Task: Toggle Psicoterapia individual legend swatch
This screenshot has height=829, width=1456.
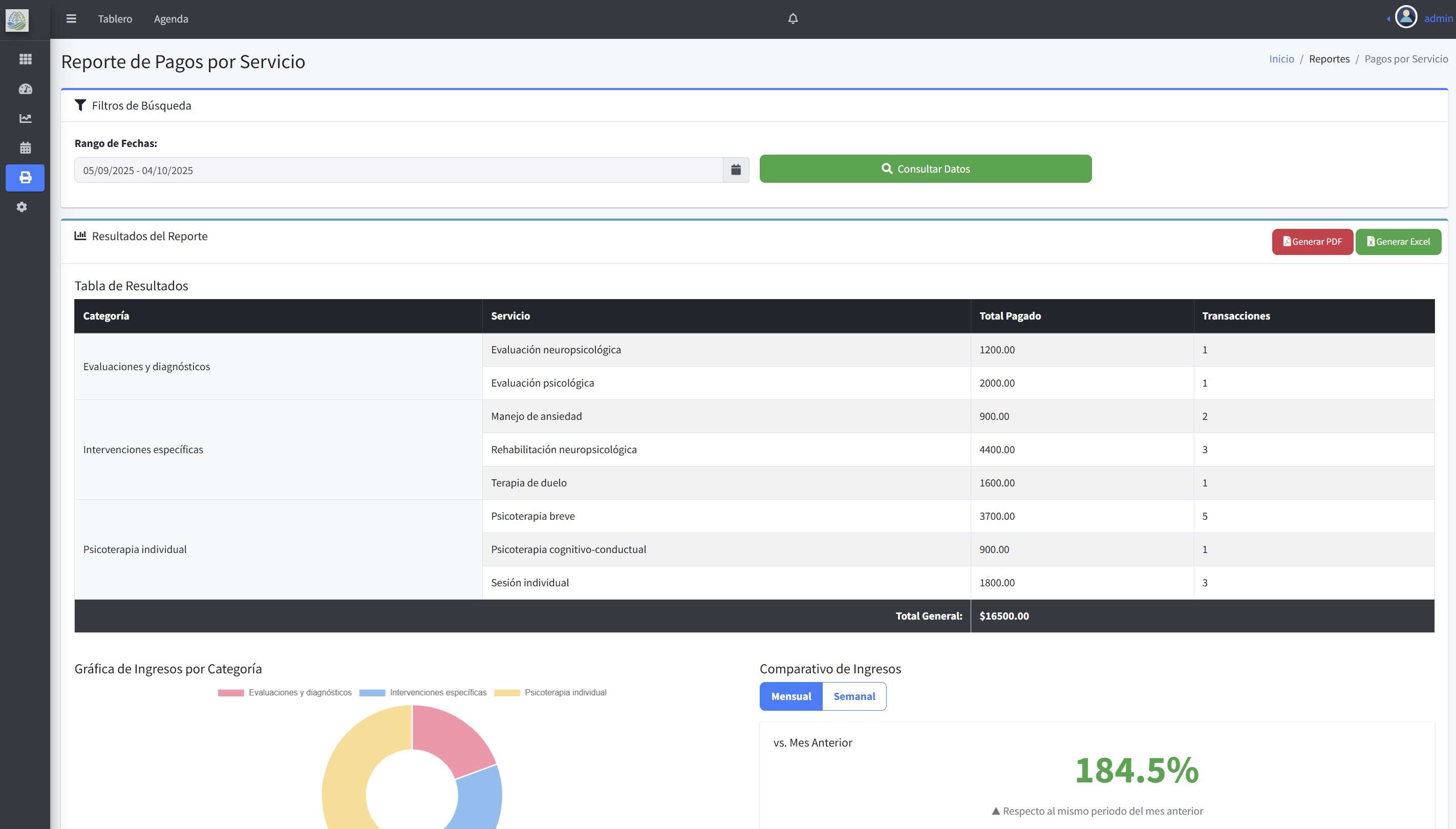Action: point(507,693)
